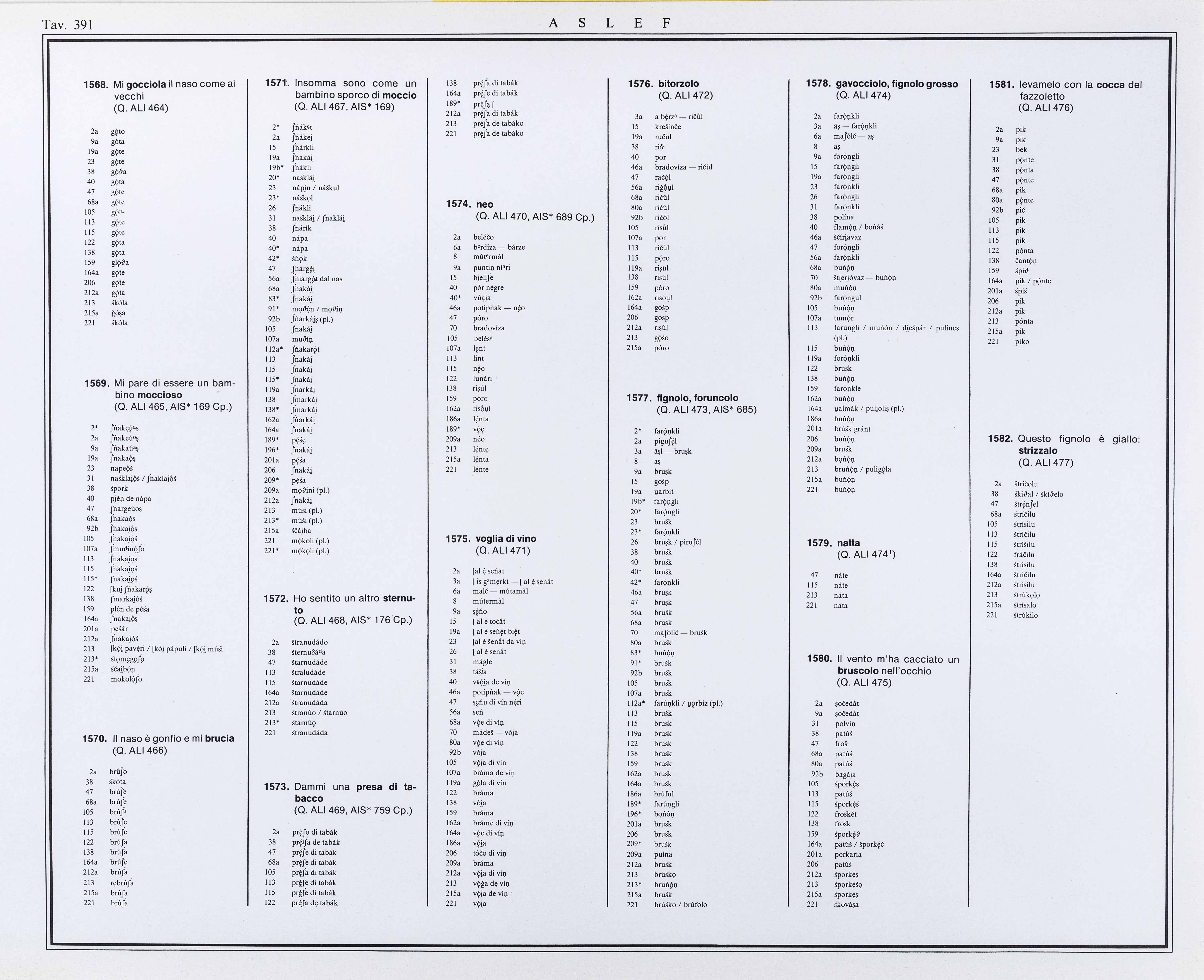This screenshot has width=1204, height=980.
Task: Select the 1576 bitorzolo heading
Action: pyautogui.click(x=664, y=84)
